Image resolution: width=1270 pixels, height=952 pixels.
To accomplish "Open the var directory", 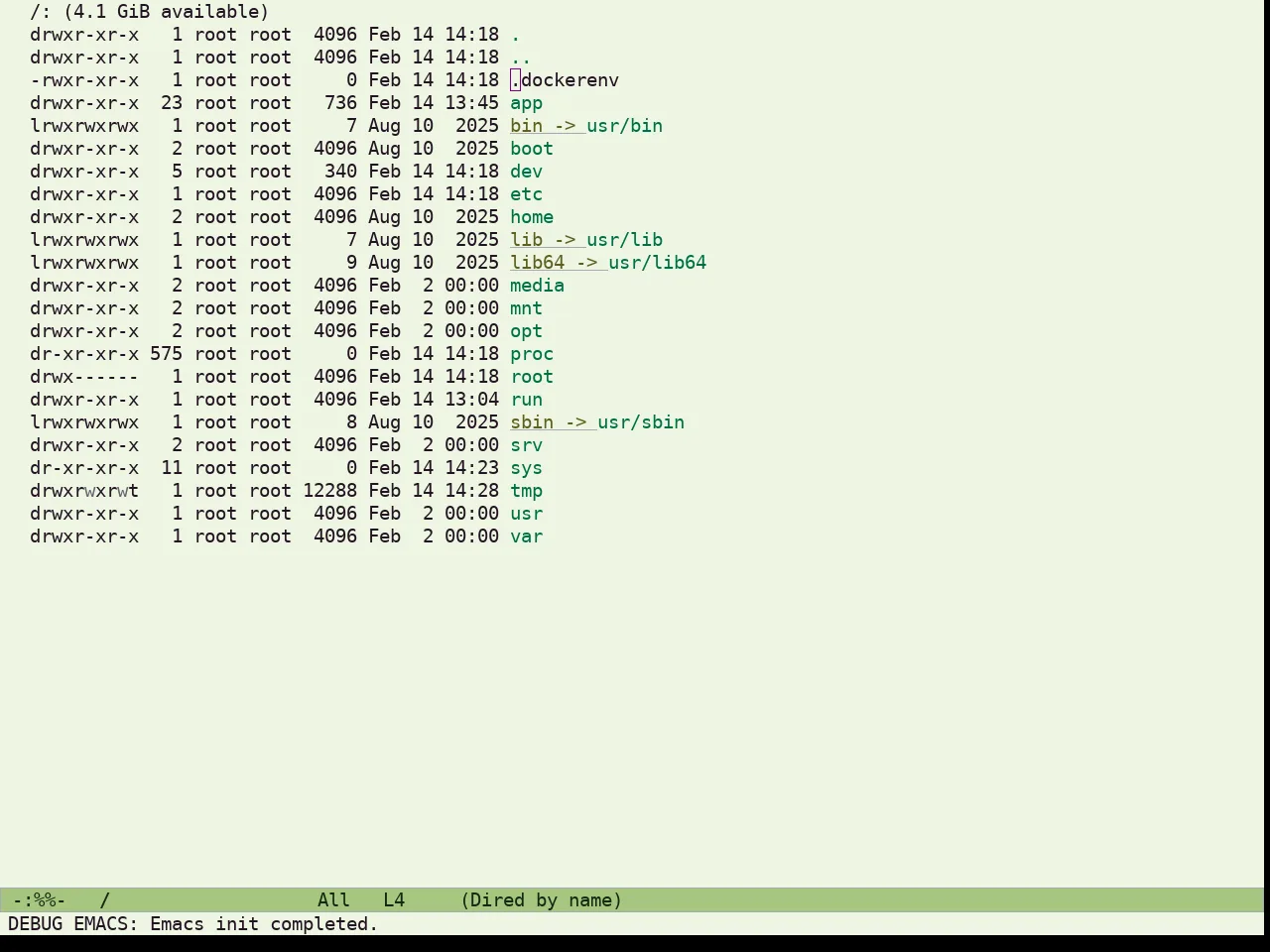I will (x=526, y=536).
